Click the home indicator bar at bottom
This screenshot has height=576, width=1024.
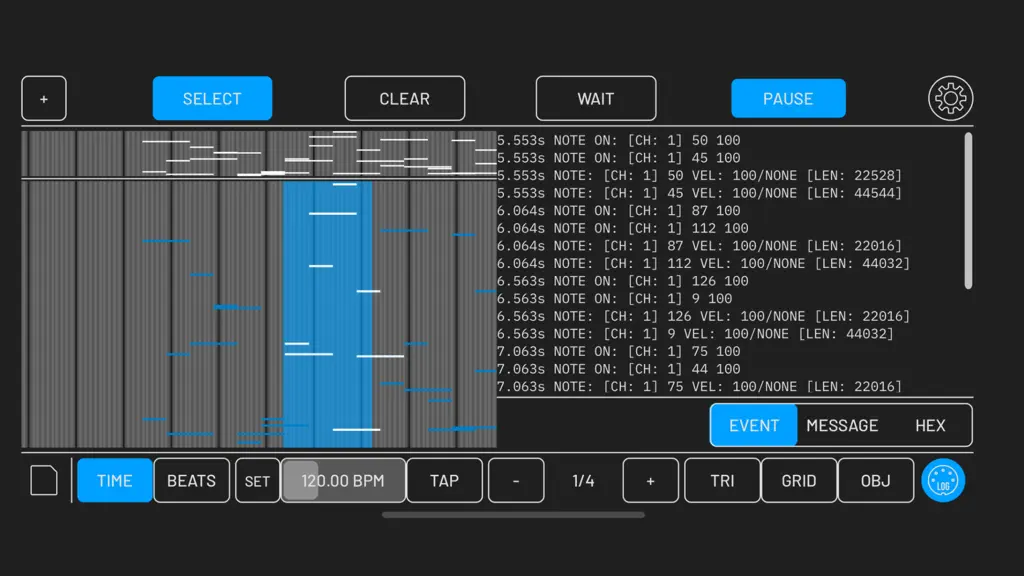click(x=513, y=515)
